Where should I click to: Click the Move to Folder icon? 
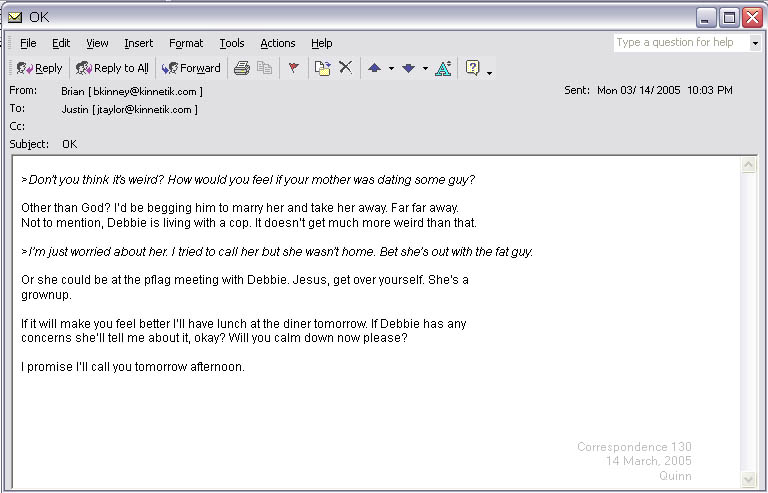tap(322, 68)
